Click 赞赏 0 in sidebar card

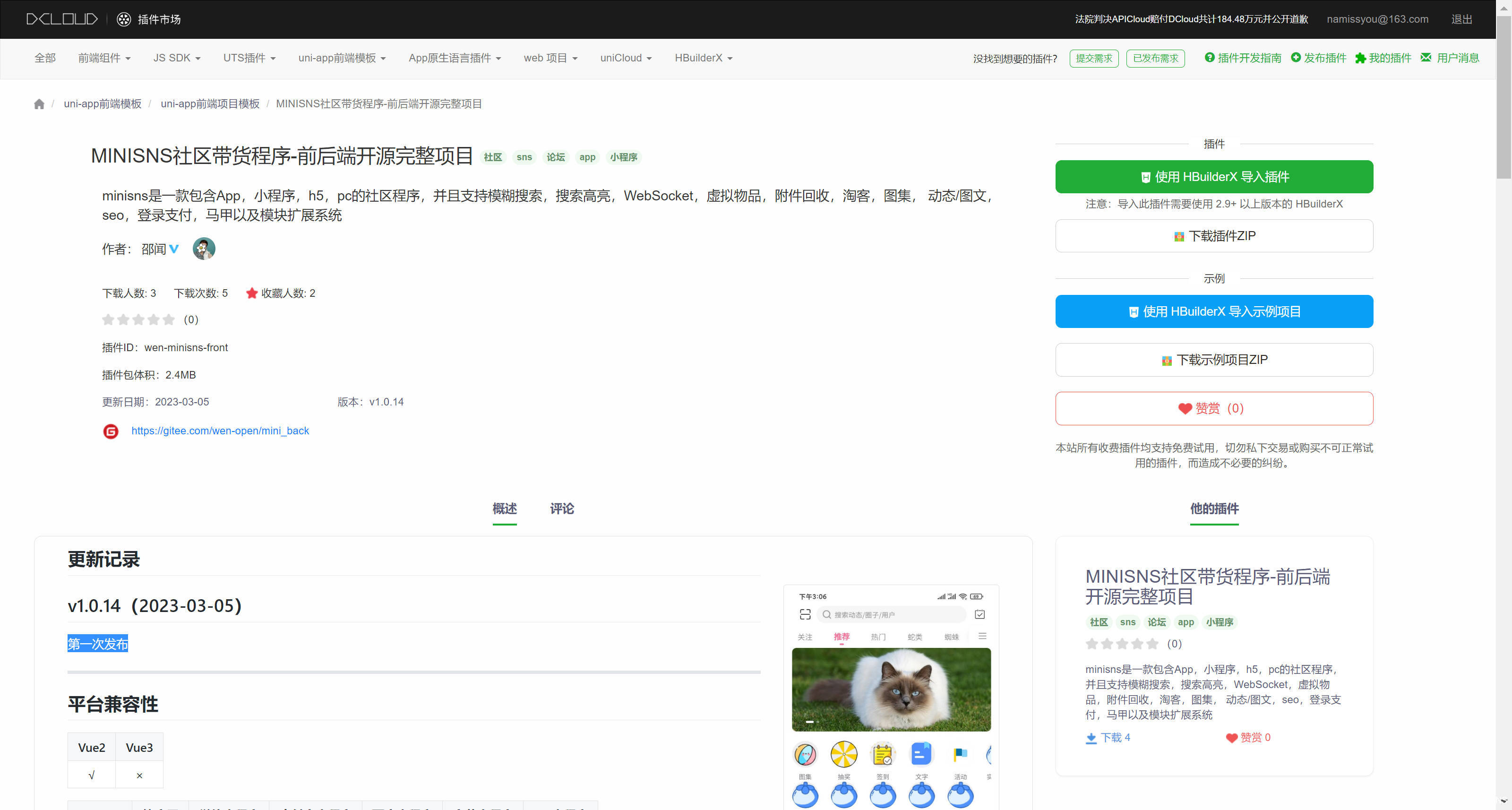[1248, 738]
